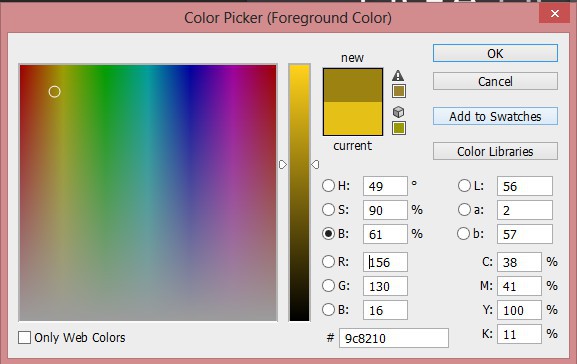
Task: Select the B blue radio button
Action: click(x=328, y=310)
